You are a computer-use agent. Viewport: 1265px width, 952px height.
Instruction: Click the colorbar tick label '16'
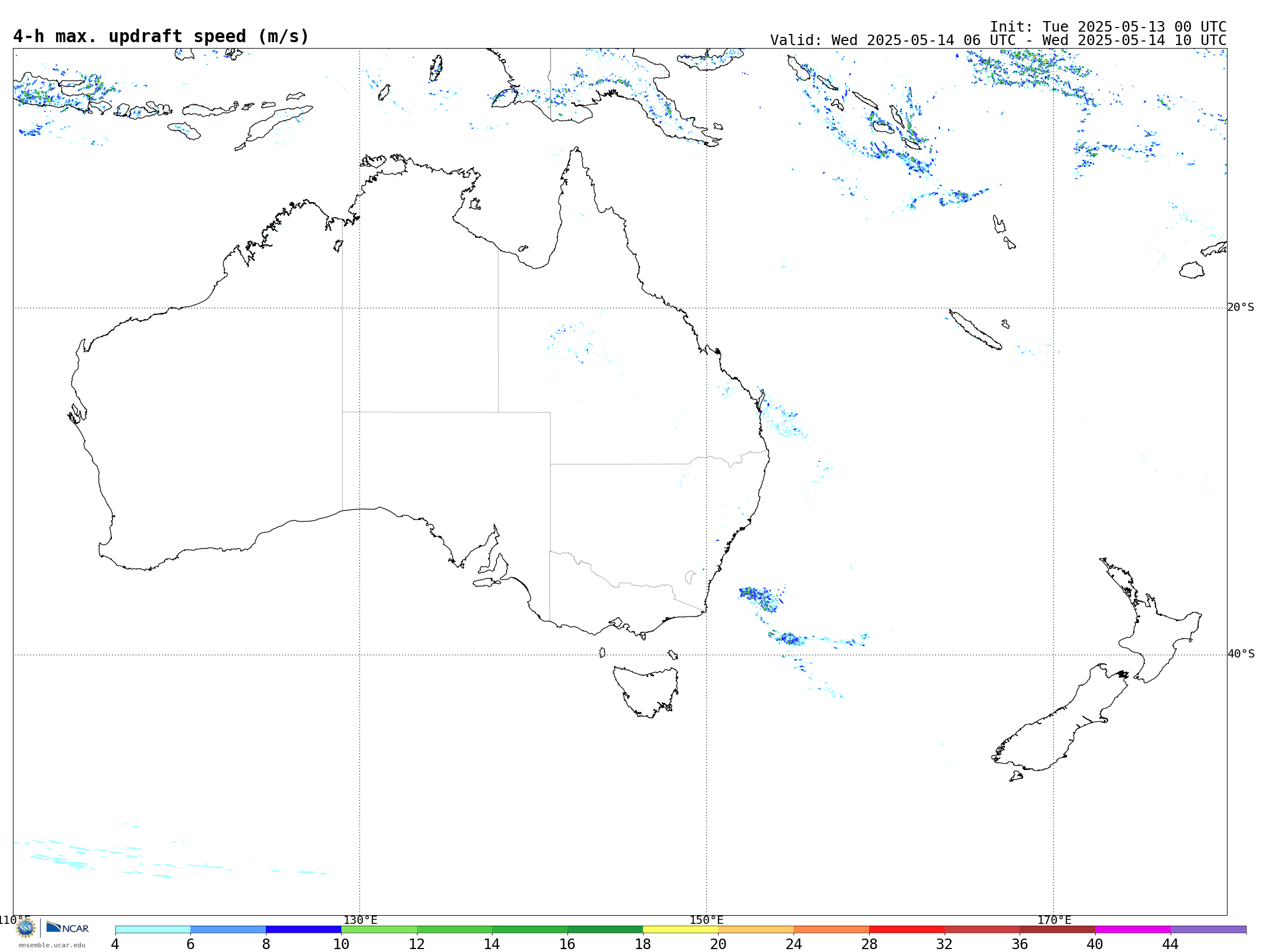point(567,944)
